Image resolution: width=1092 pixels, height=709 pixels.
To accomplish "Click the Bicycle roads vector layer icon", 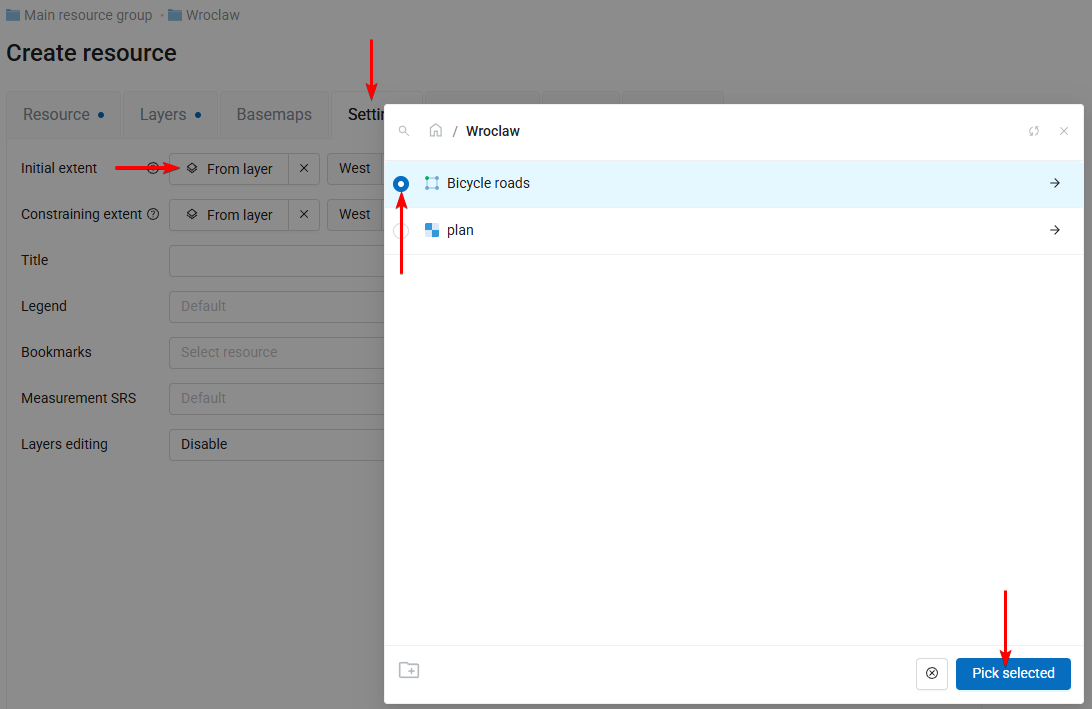I will [432, 184].
